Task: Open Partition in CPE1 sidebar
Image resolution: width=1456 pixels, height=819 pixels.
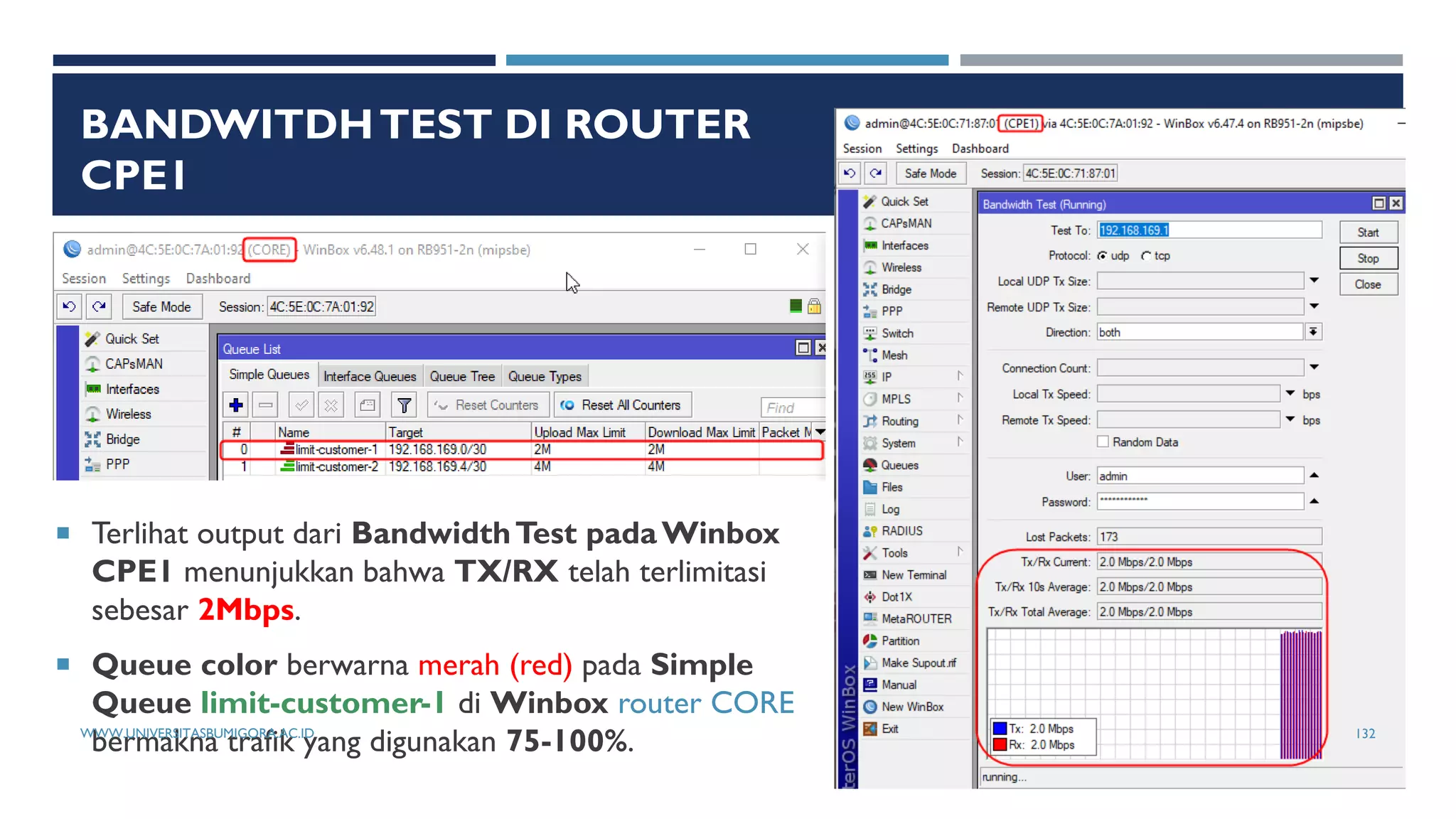Action: click(x=900, y=641)
